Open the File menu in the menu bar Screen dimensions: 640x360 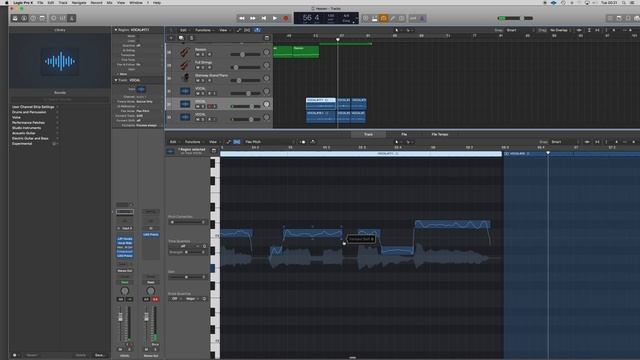40,2
